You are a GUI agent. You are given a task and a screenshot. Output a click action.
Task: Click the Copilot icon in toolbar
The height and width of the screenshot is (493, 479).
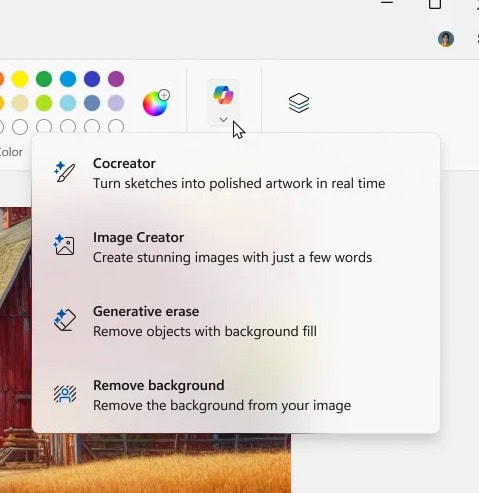pyautogui.click(x=223, y=95)
